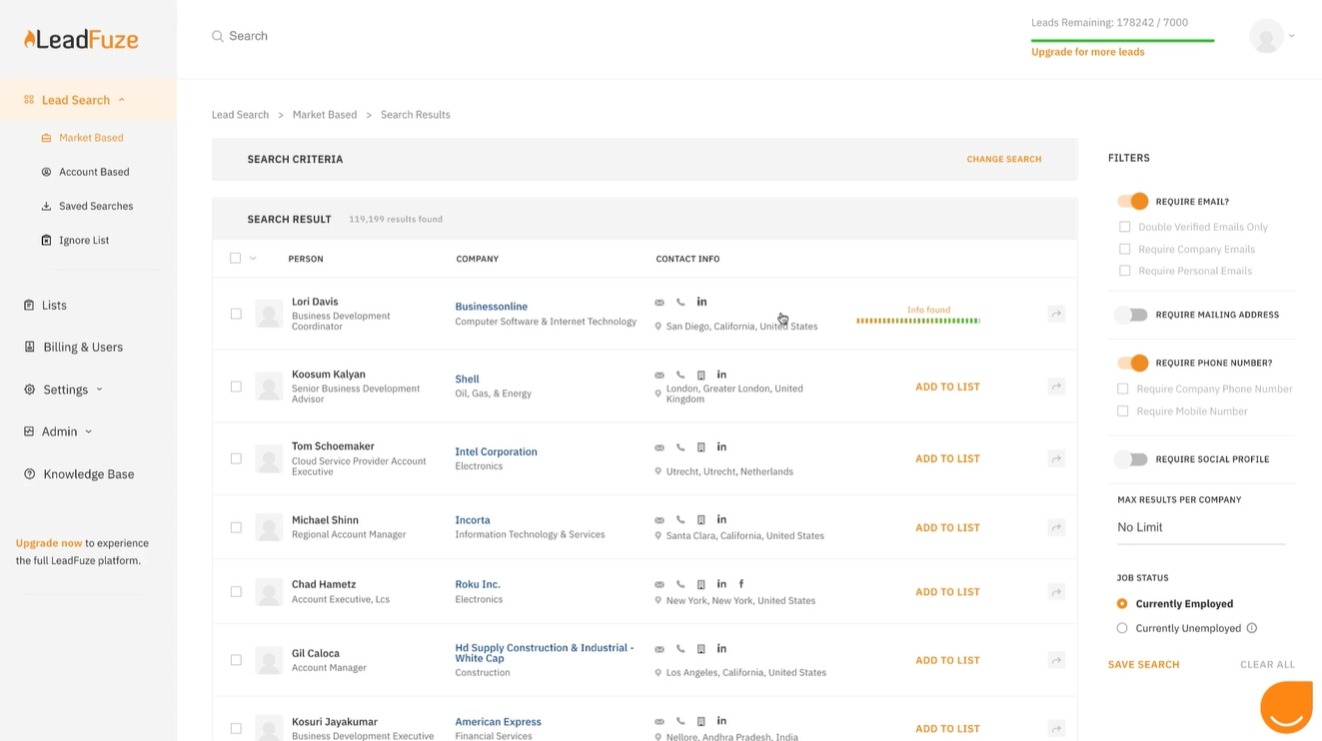Open Tom Schoemaker LinkedIn icon

722,446
